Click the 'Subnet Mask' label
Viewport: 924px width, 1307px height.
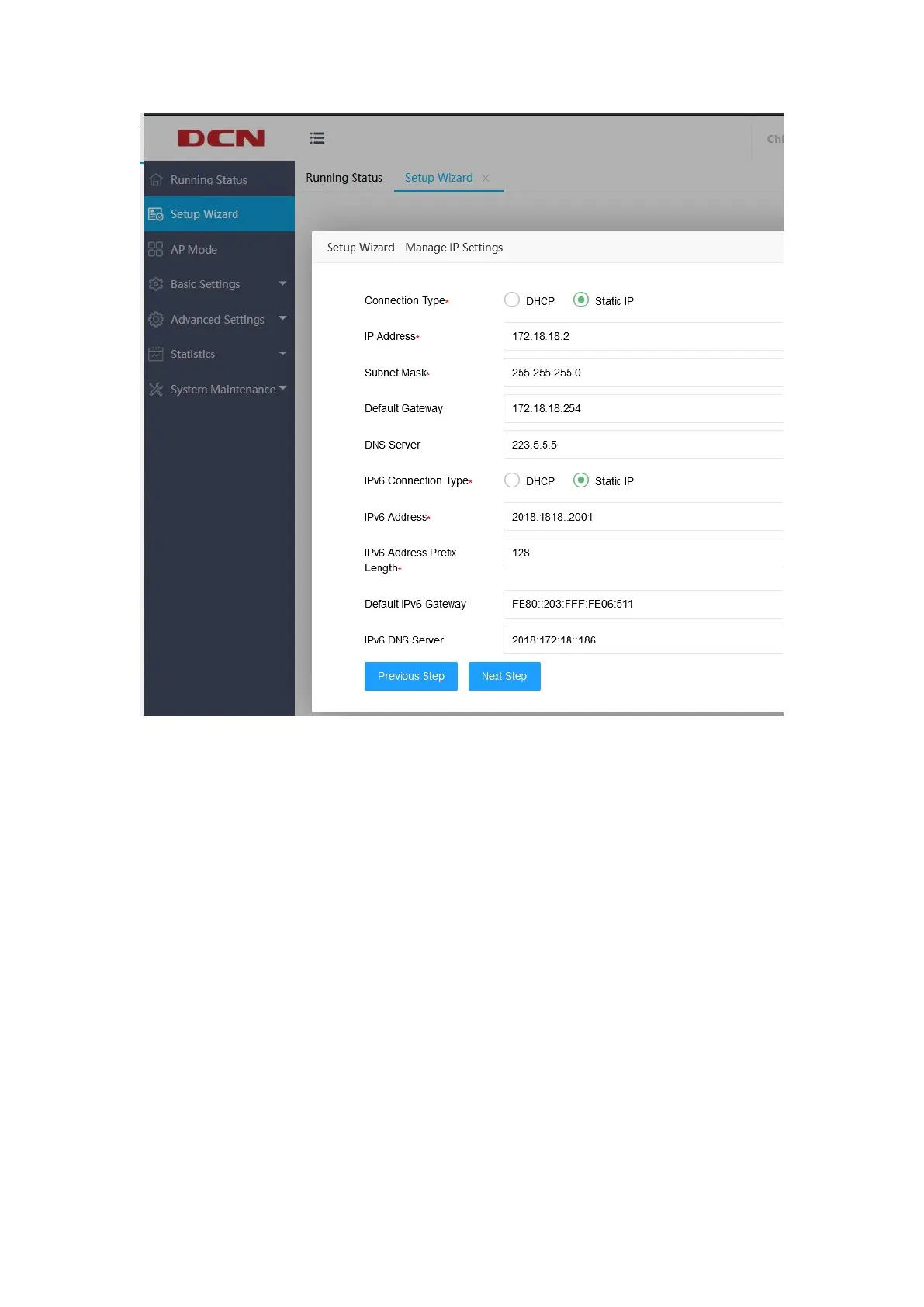pyautogui.click(x=396, y=373)
